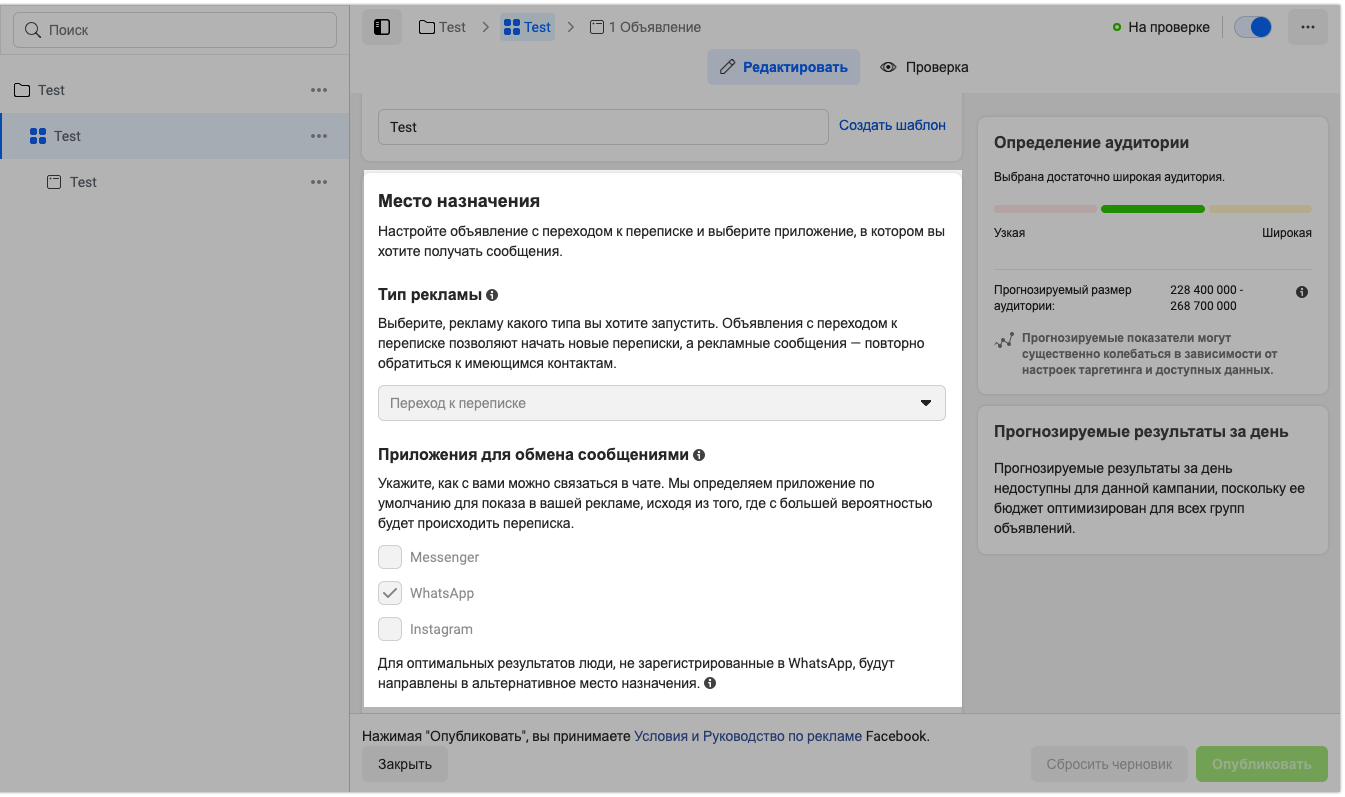Open the three-dot menu in top bar
This screenshot has height=797, width=1345.
click(x=1307, y=27)
